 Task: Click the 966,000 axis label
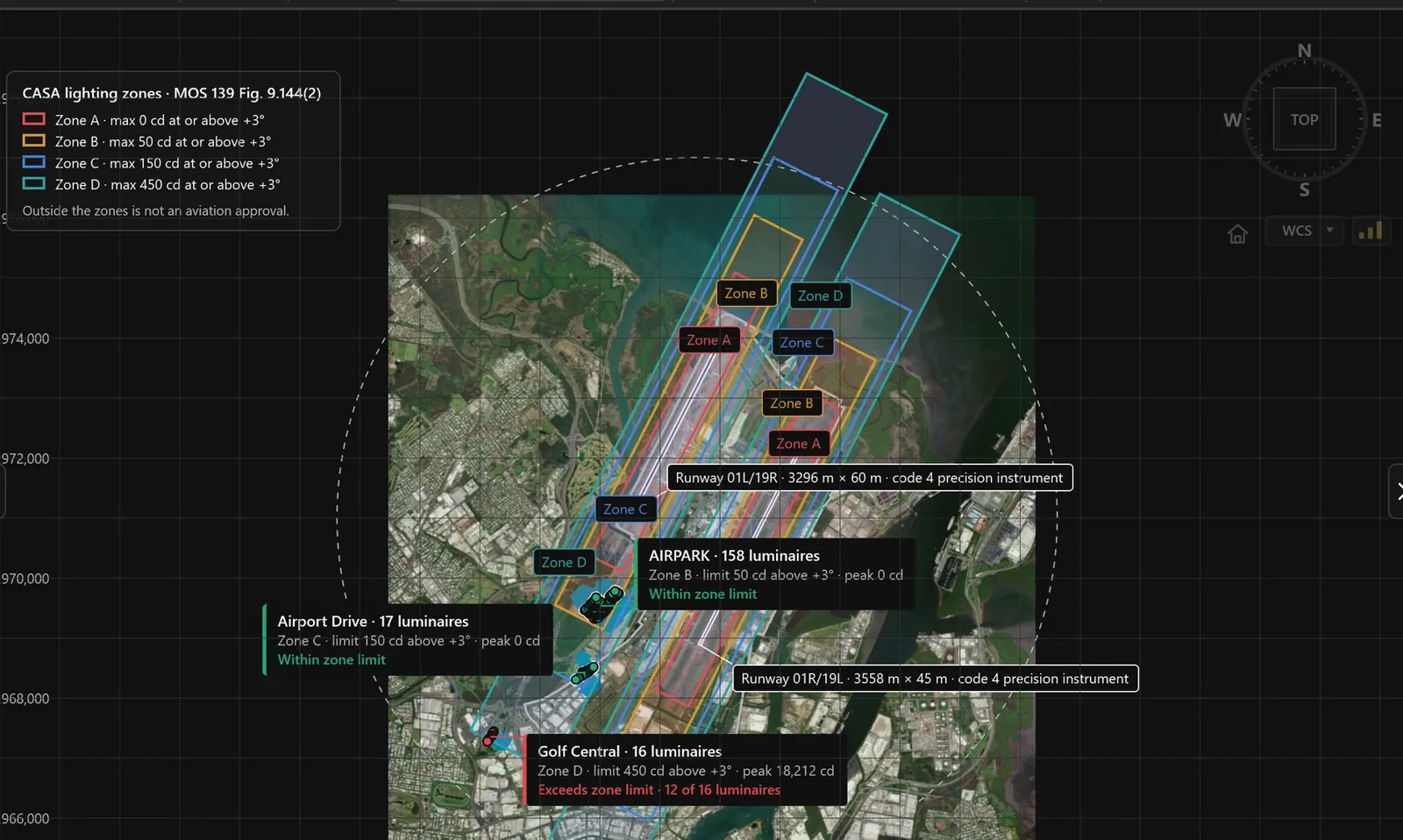click(x=25, y=819)
